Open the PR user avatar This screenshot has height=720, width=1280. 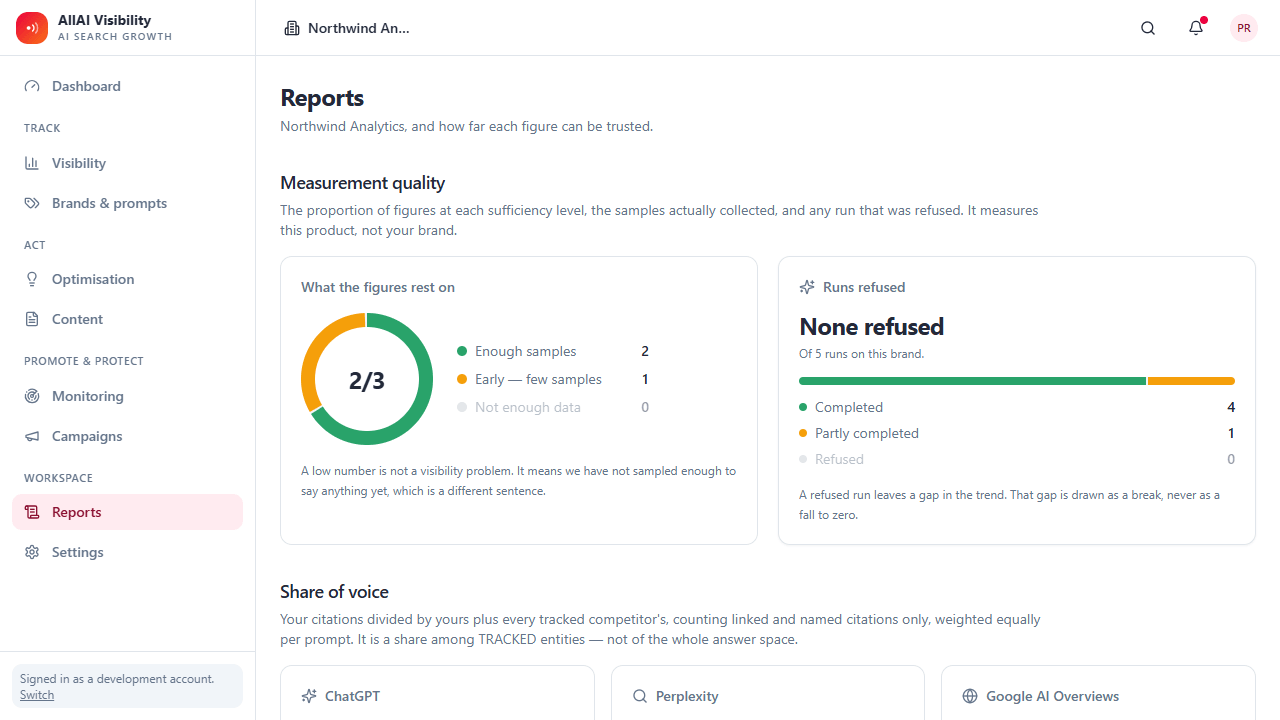[1244, 28]
